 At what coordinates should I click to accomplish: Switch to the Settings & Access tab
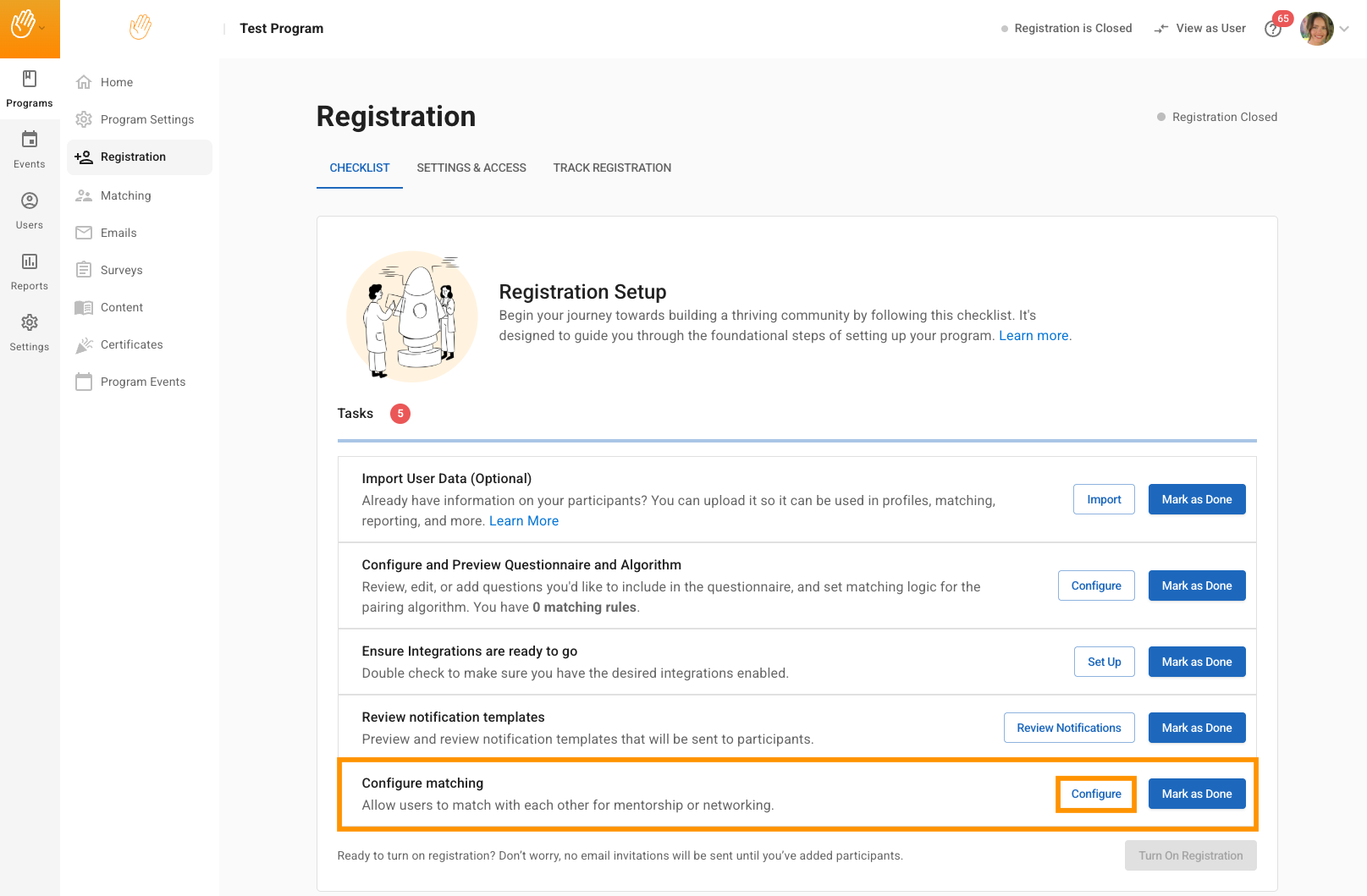pyautogui.click(x=471, y=168)
